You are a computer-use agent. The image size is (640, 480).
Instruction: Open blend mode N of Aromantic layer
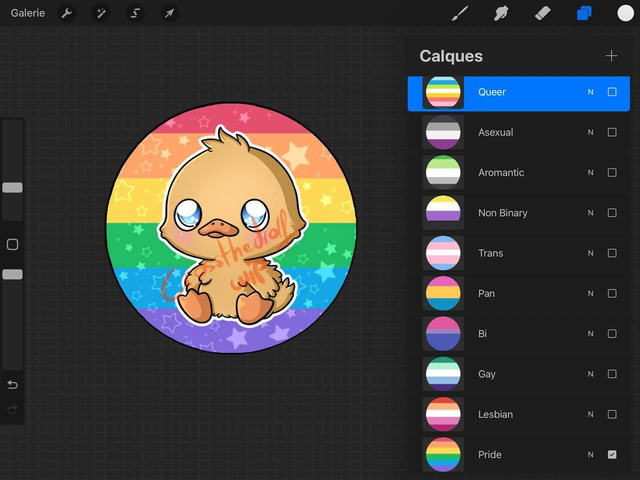click(x=590, y=173)
